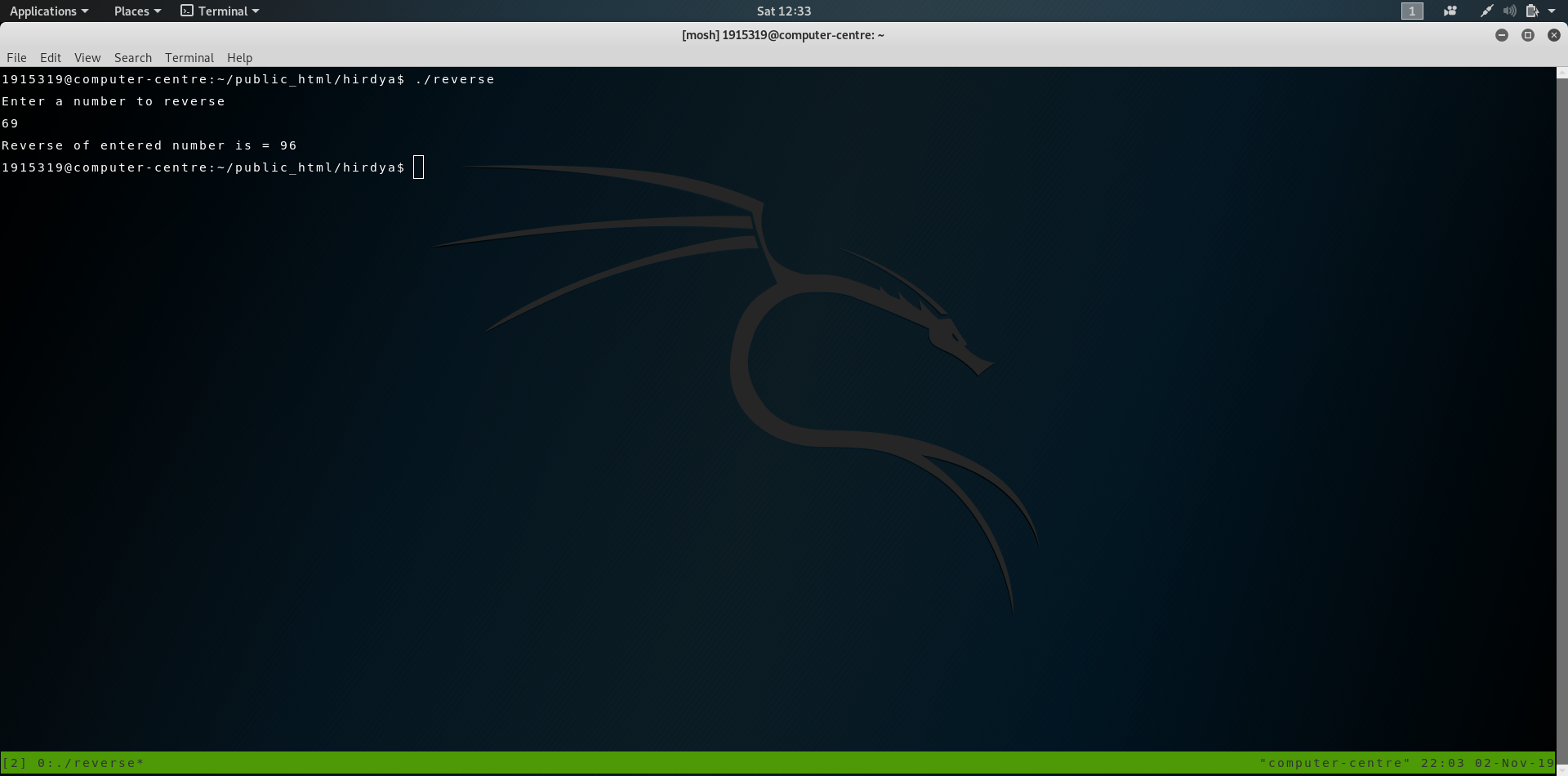This screenshot has height=776, width=1568.
Task: Click the terminal vertical scrollbar
Action: [x=1561, y=421]
